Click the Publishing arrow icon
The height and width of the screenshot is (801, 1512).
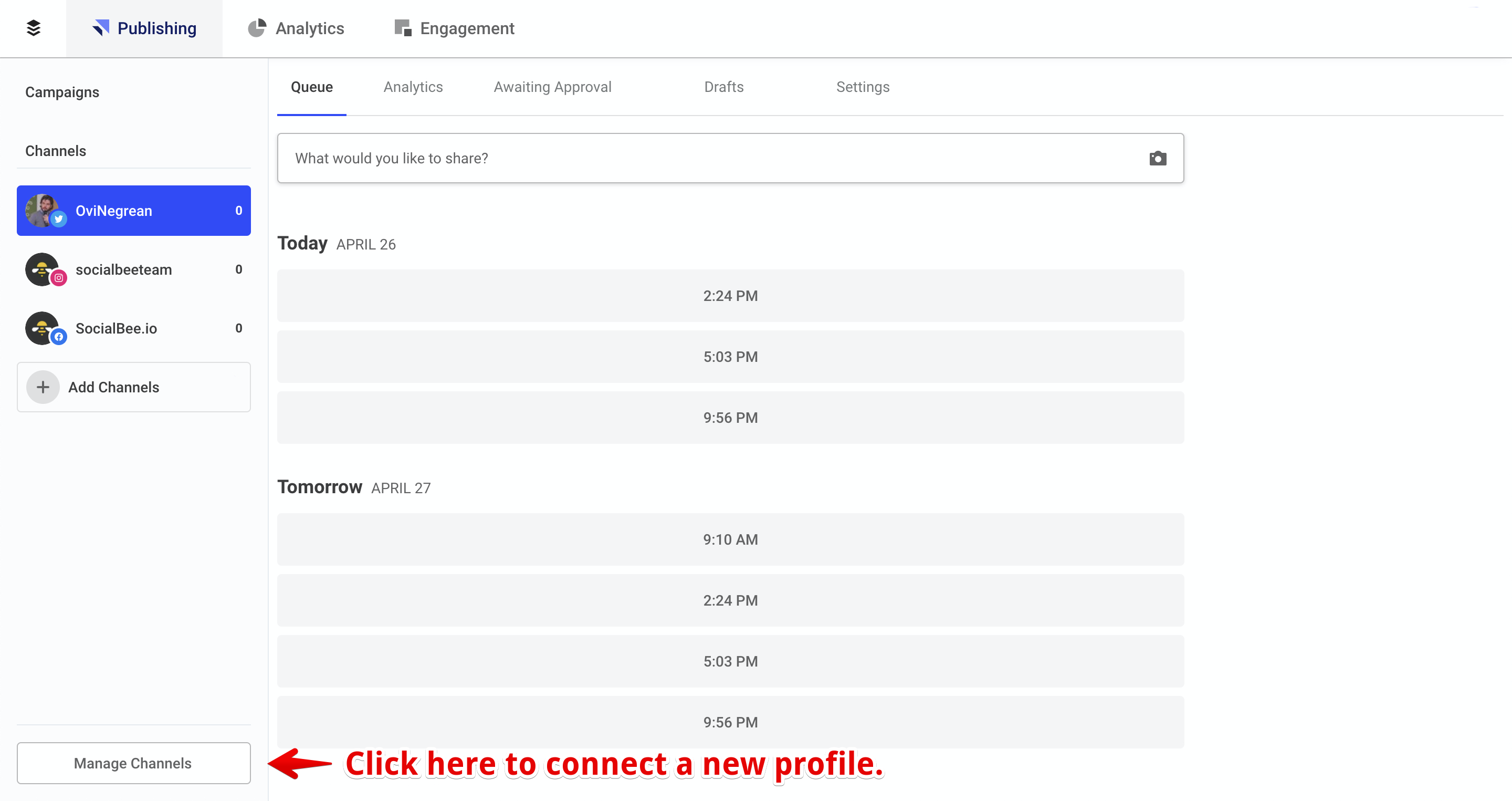(101, 28)
